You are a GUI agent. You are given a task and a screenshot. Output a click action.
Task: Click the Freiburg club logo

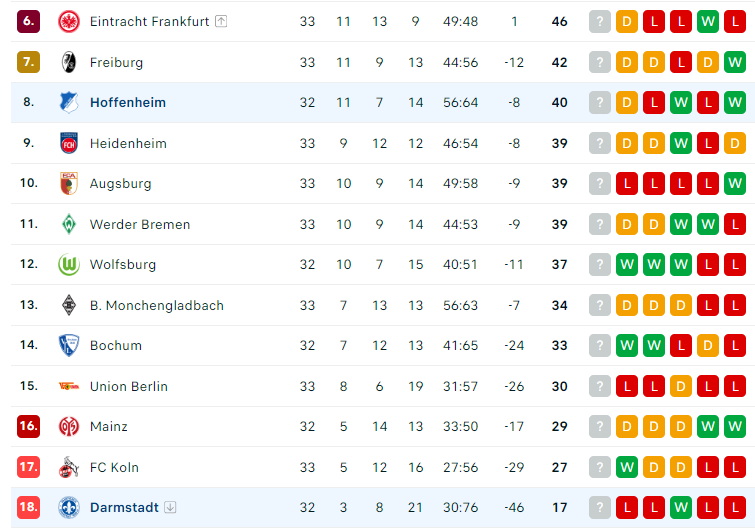[69, 62]
